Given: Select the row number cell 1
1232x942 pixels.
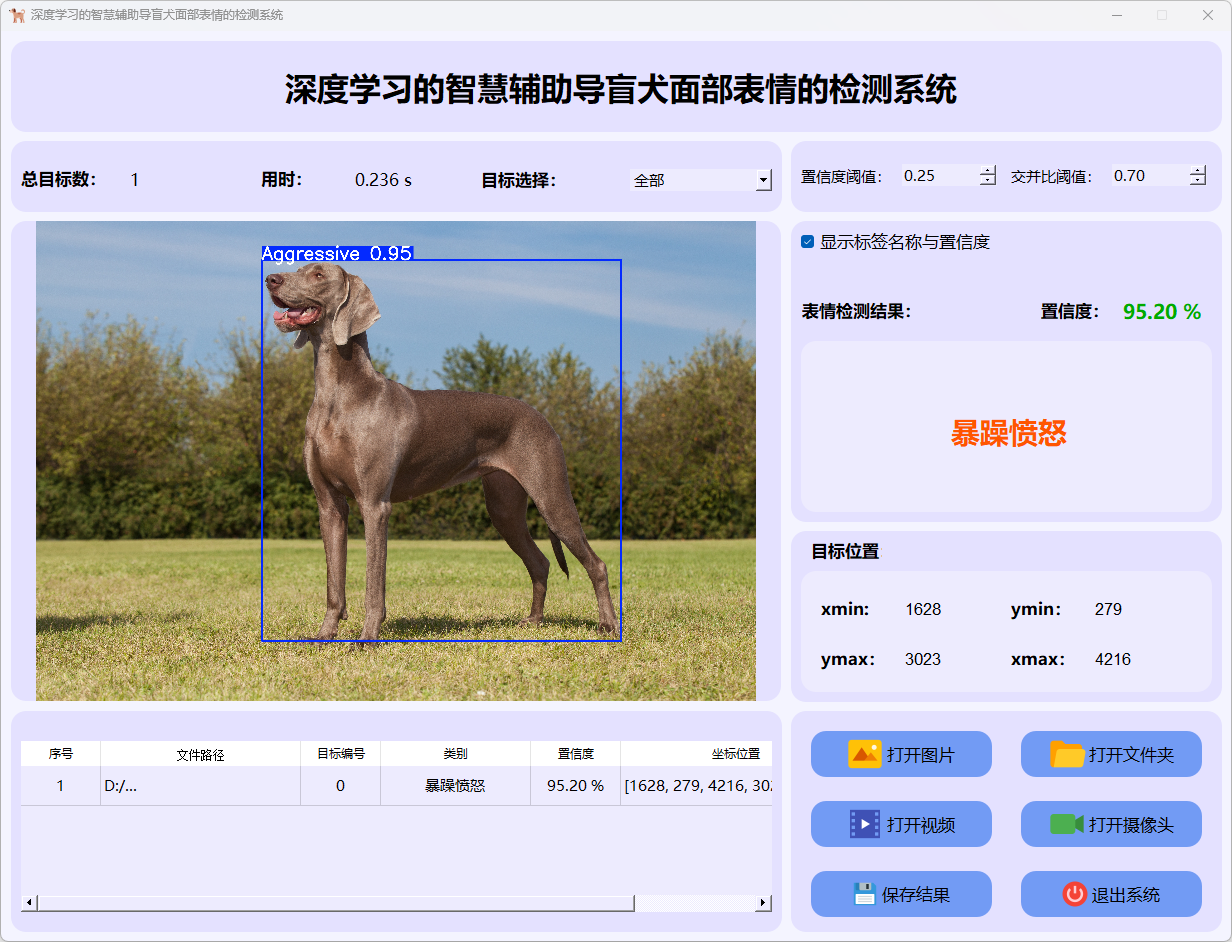Looking at the screenshot, I should tap(61, 786).
